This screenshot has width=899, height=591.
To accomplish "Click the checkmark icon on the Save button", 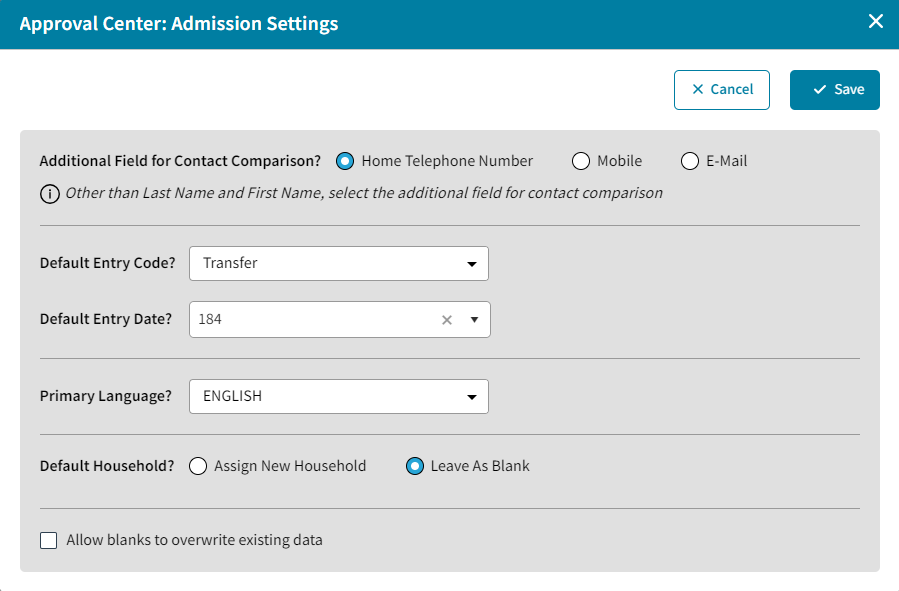I will [x=820, y=90].
